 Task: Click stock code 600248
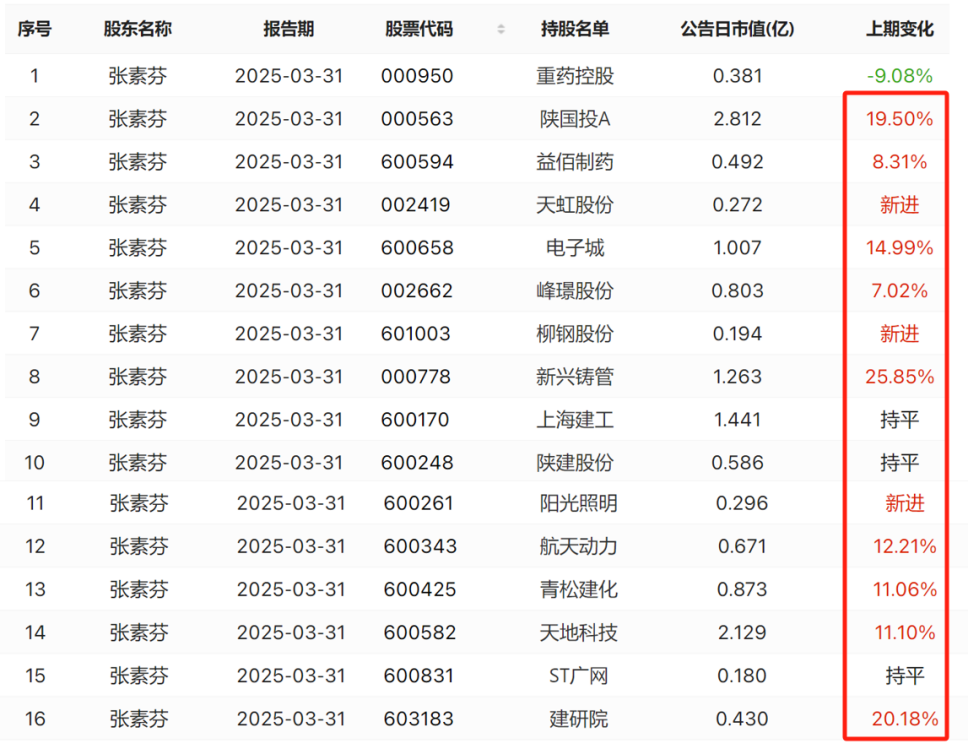pyautogui.click(x=417, y=462)
